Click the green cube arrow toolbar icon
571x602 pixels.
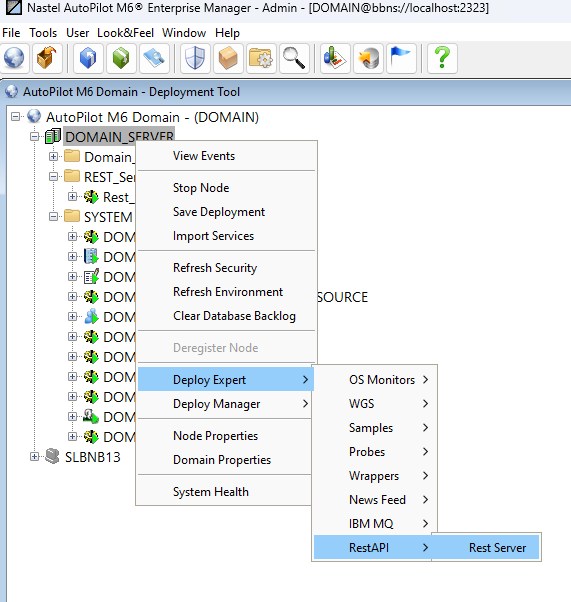pos(121,58)
